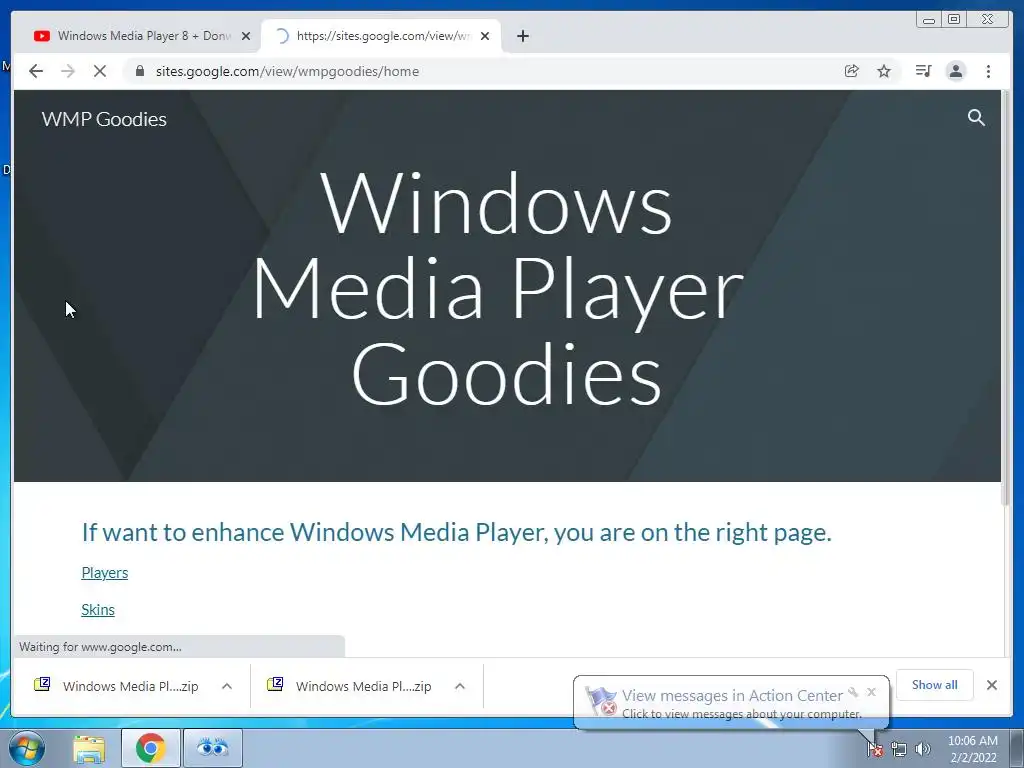The height and width of the screenshot is (768, 1024).
Task: Click Show all downloads button
Action: coord(935,684)
